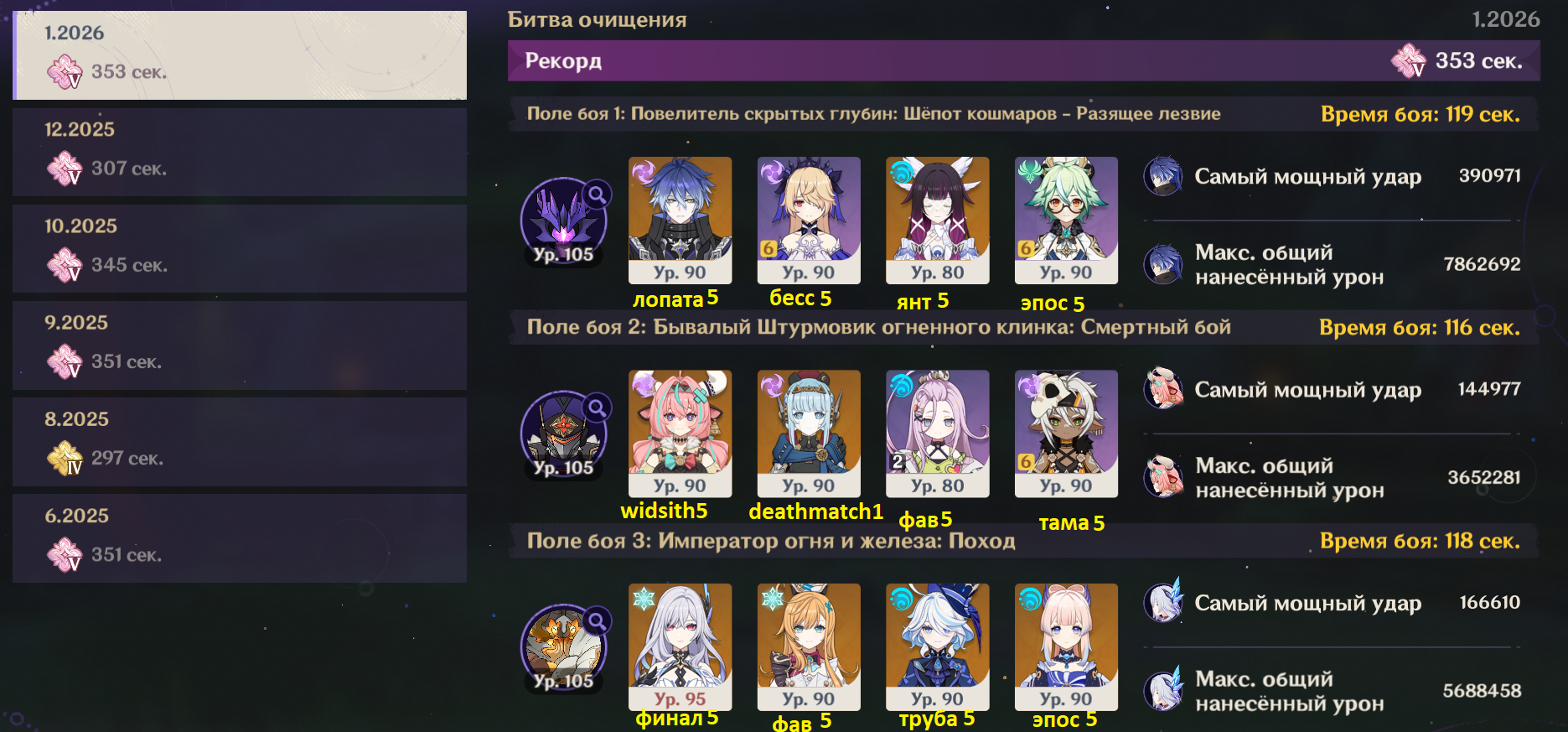Select the current 1.2026 record entry

pos(240,55)
